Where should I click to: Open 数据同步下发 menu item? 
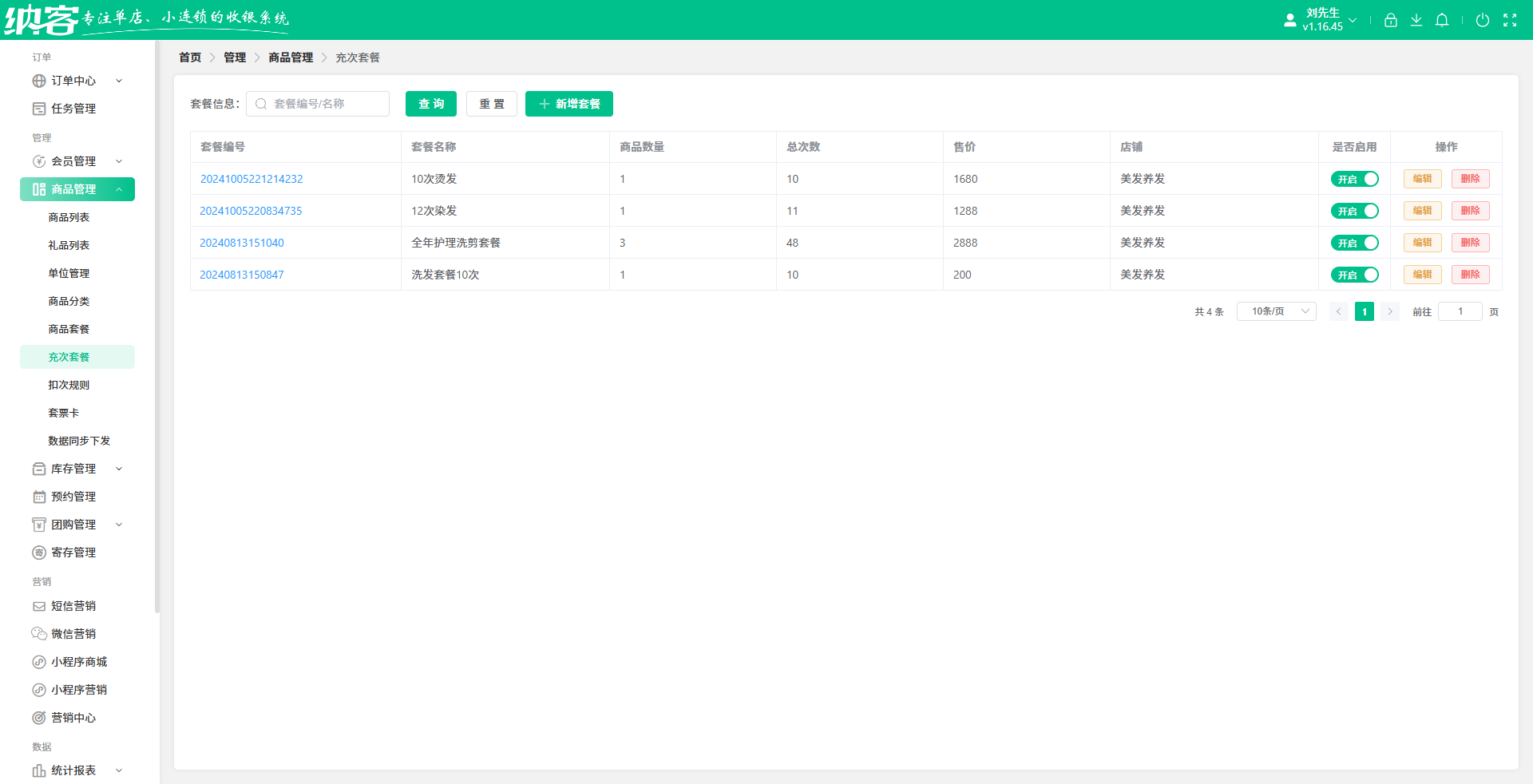tap(77, 441)
